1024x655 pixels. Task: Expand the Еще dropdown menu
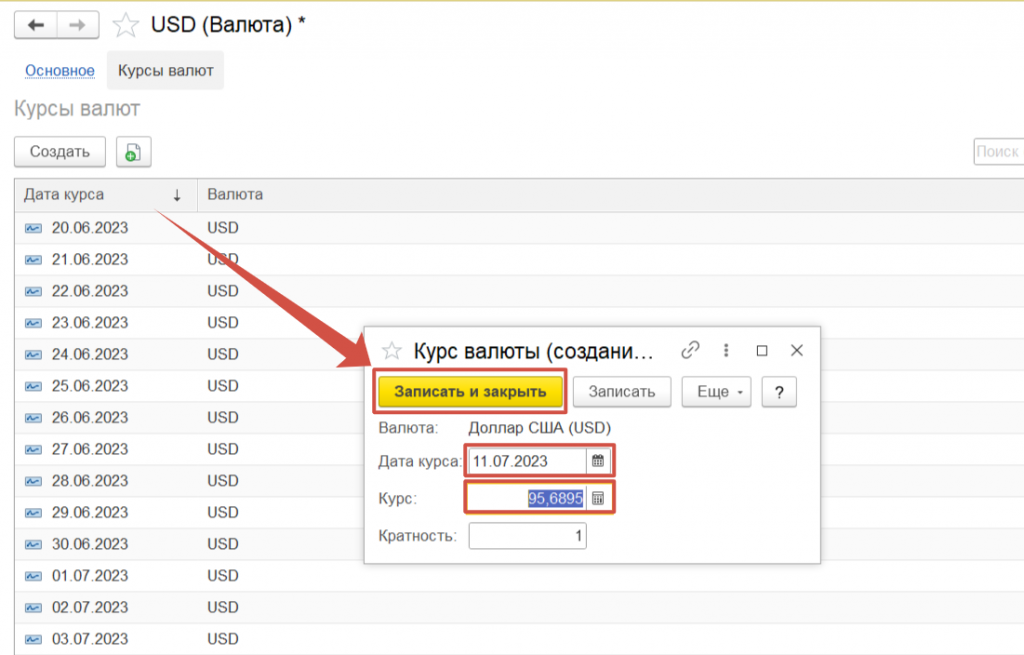click(717, 392)
